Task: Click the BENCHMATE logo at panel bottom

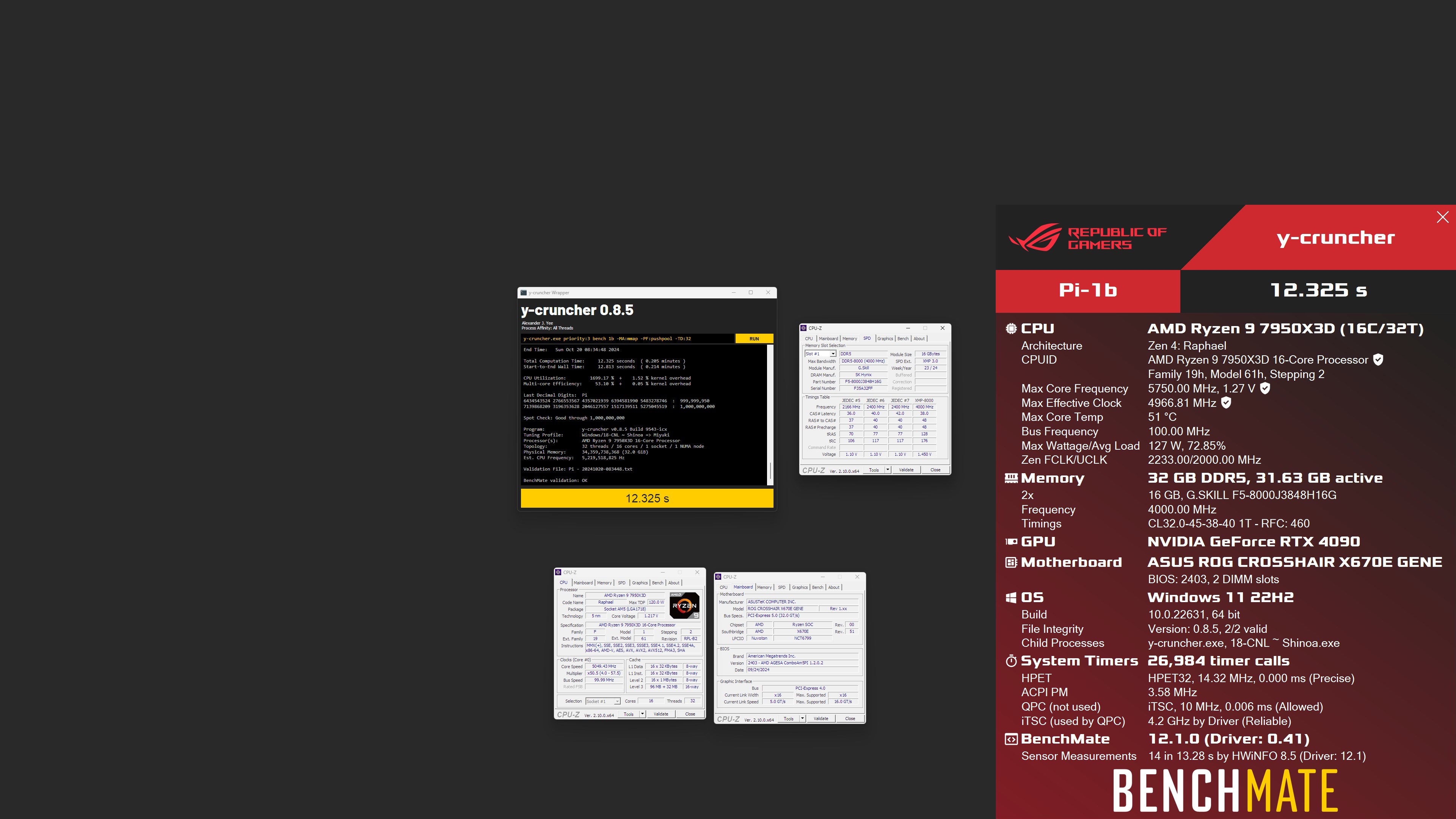Action: pos(1225,790)
